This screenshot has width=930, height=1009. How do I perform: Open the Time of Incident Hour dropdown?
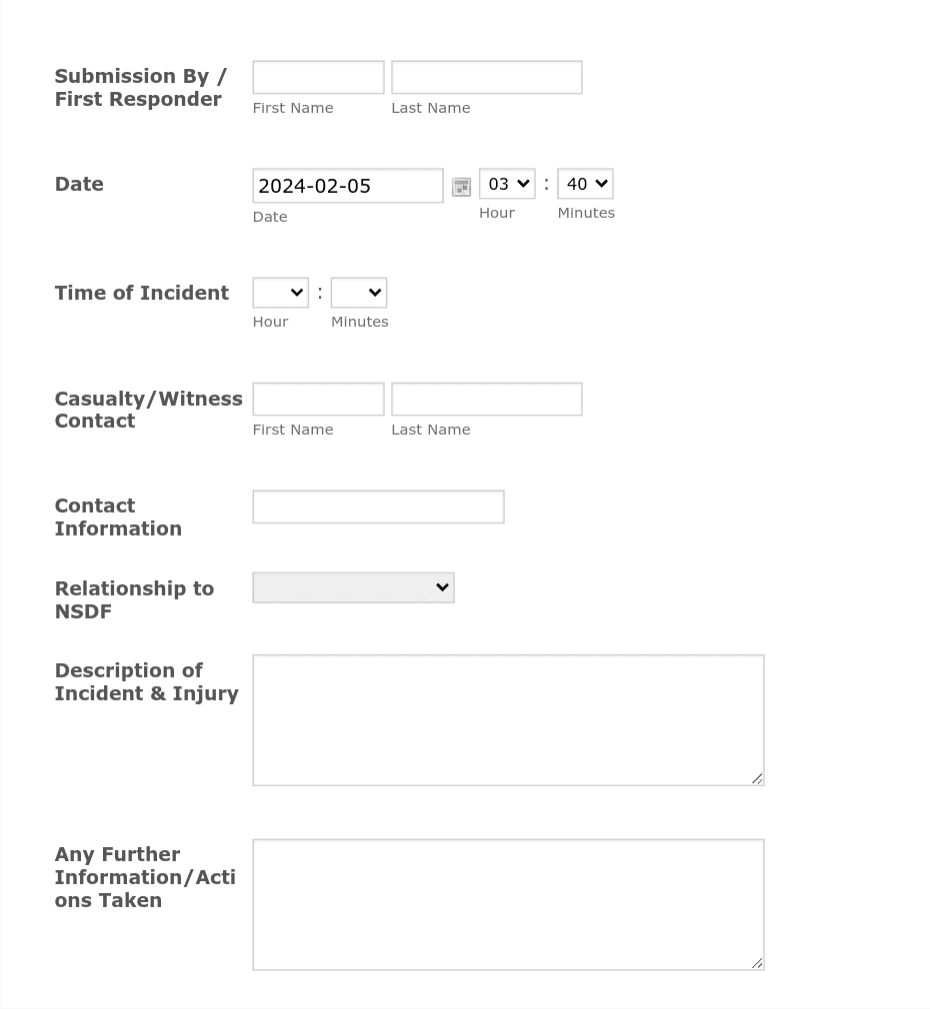click(x=279, y=292)
